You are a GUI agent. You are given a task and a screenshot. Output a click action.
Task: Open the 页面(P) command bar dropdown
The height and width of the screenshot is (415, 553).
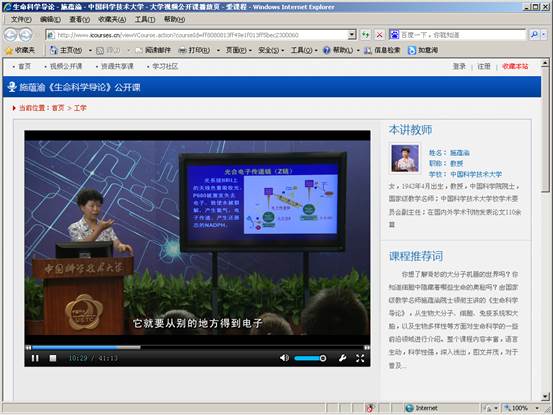click(238, 50)
